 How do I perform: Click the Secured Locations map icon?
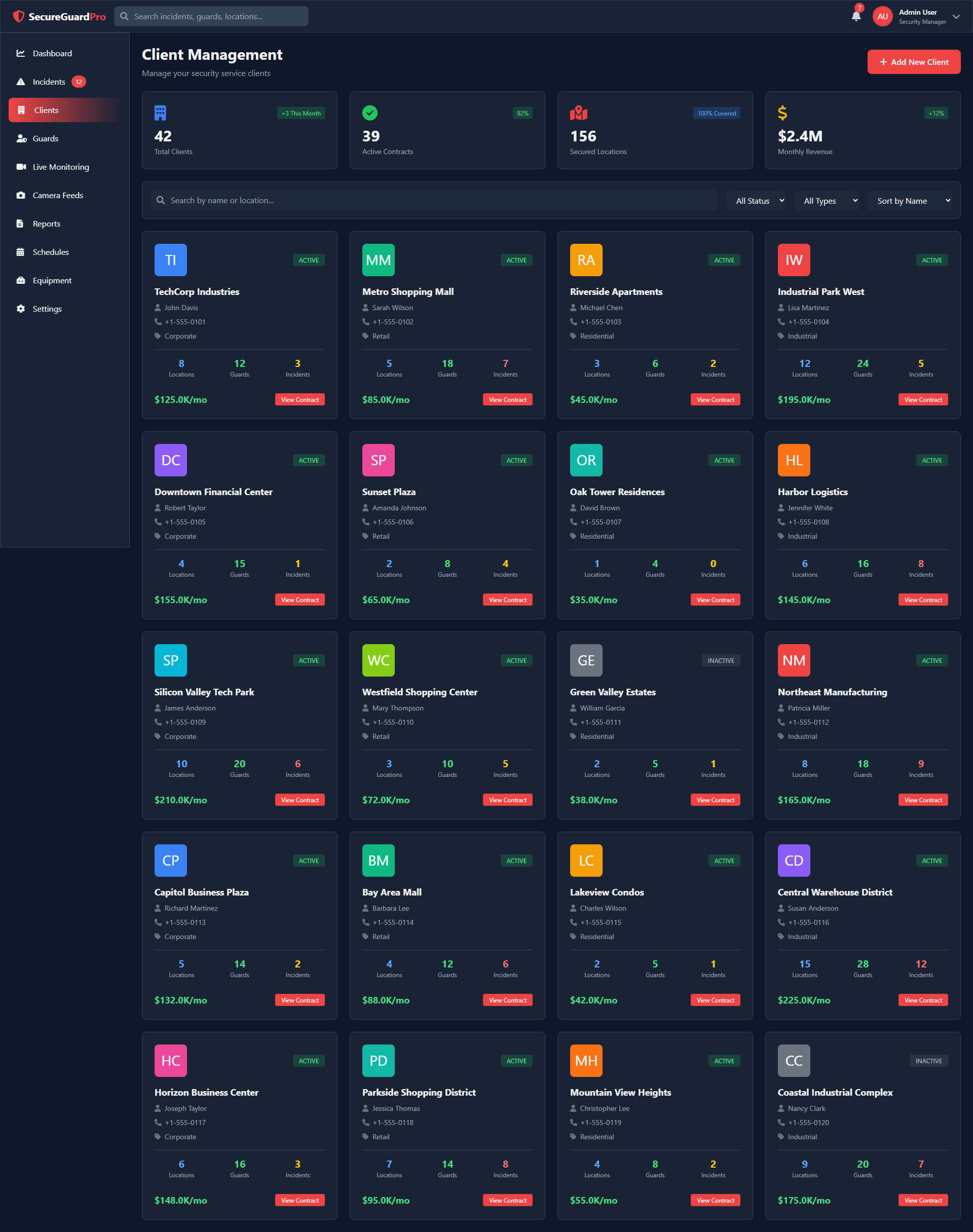pyautogui.click(x=578, y=113)
